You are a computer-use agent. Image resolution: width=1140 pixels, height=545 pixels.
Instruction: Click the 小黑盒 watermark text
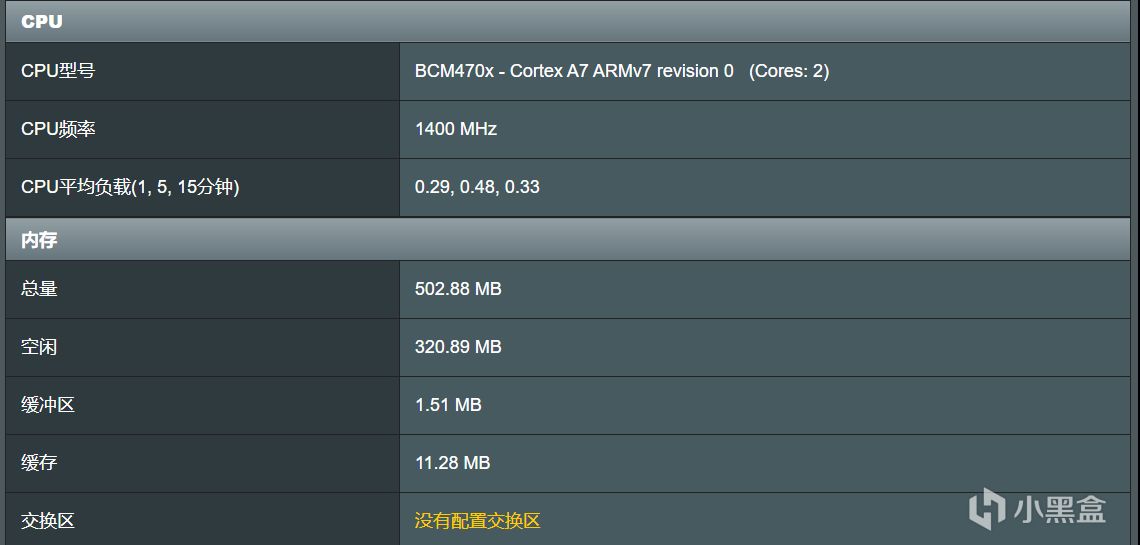(1060, 509)
